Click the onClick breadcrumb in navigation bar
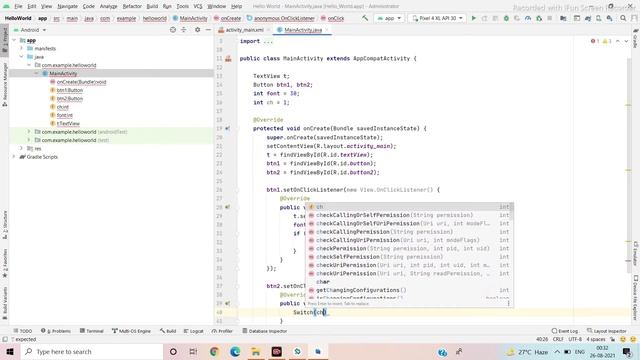640x360 pixels. (x=336, y=18)
